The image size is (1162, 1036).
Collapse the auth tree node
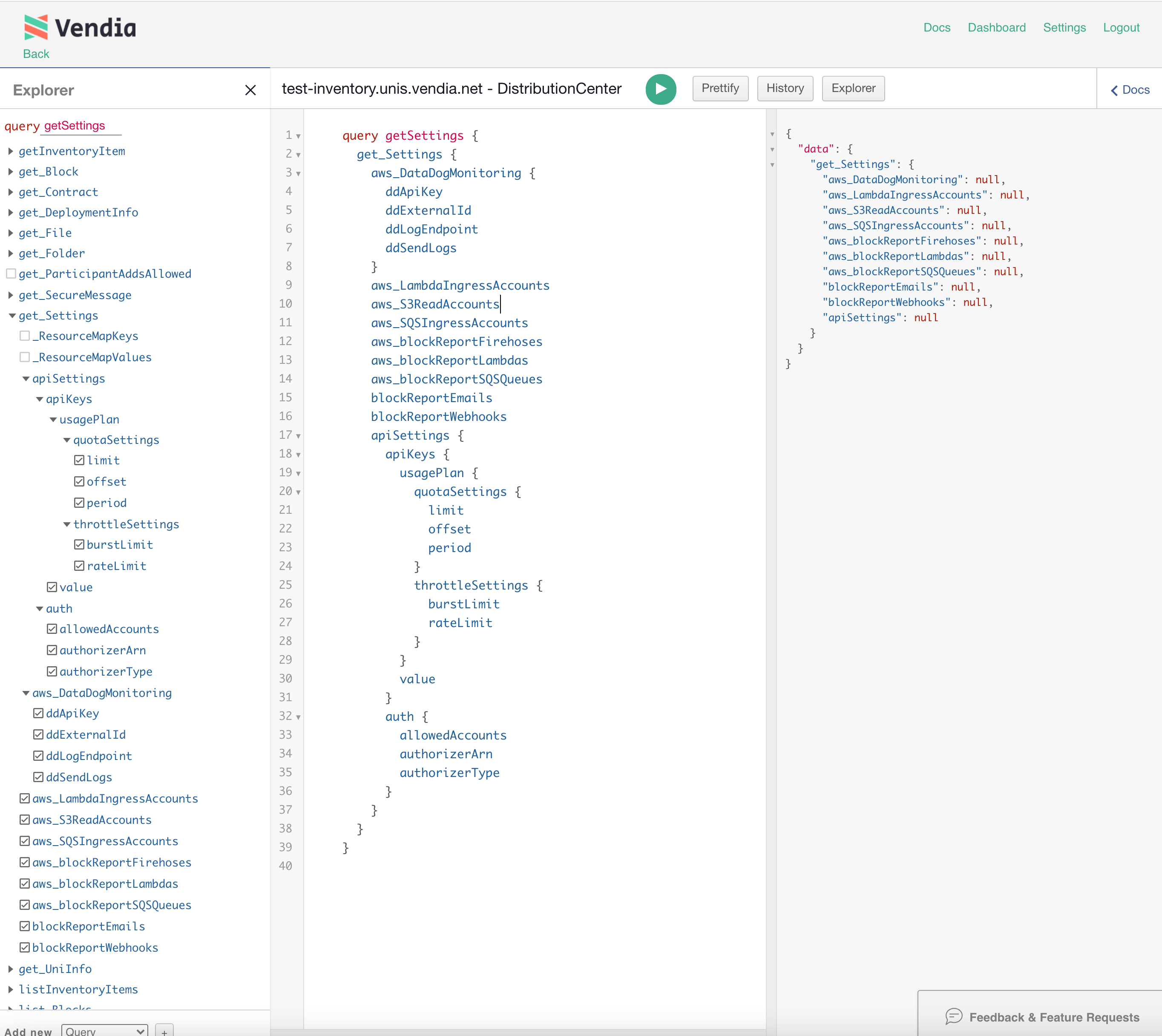[x=39, y=608]
